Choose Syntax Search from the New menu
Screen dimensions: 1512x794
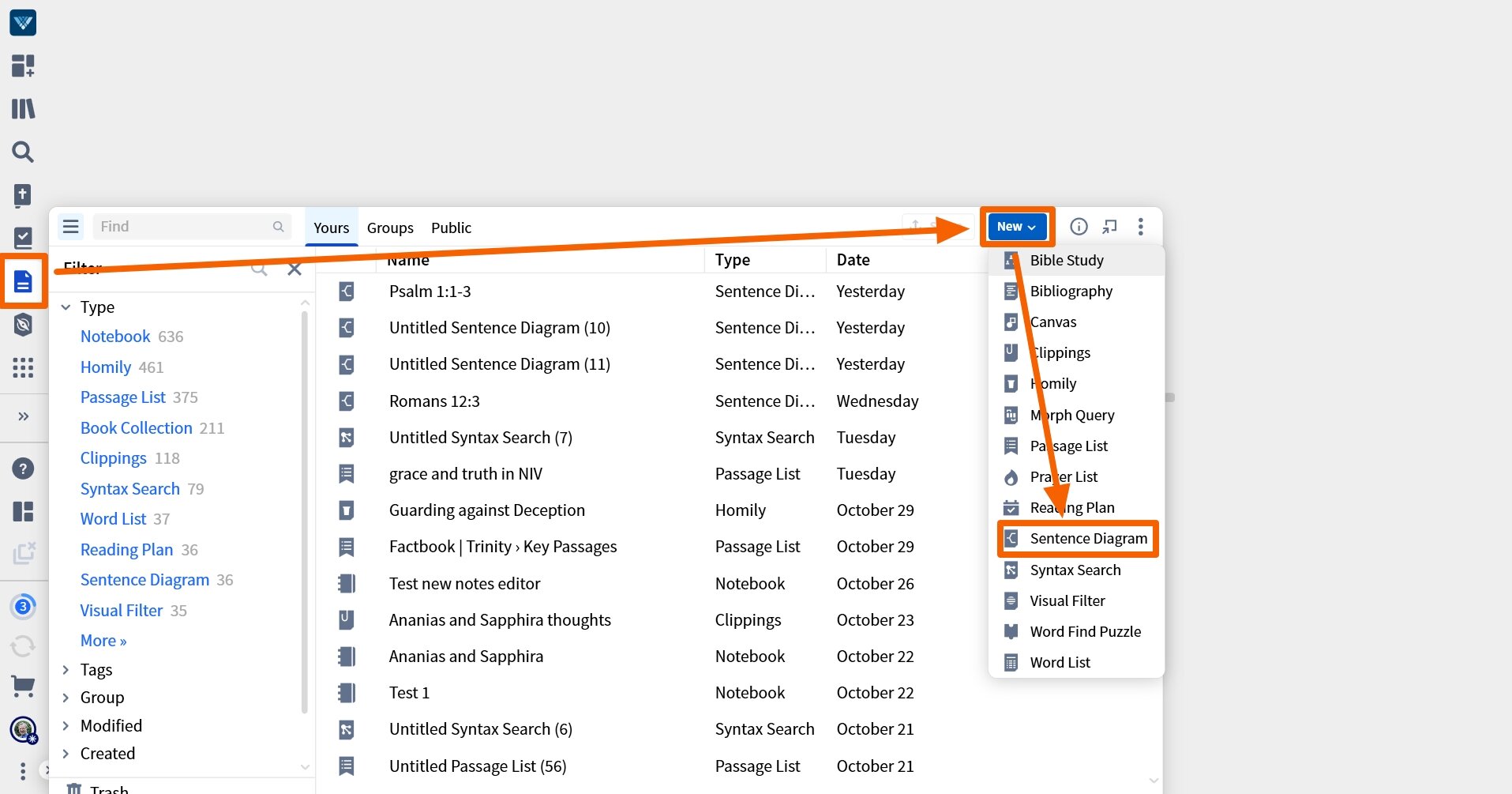pyautogui.click(x=1076, y=570)
